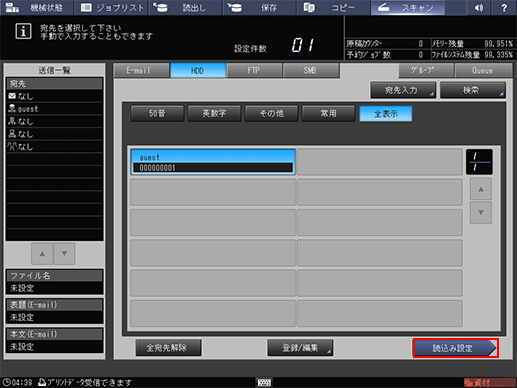The image size is (517, 388).
Task: Click the address list down arrow
Action: tap(481, 212)
